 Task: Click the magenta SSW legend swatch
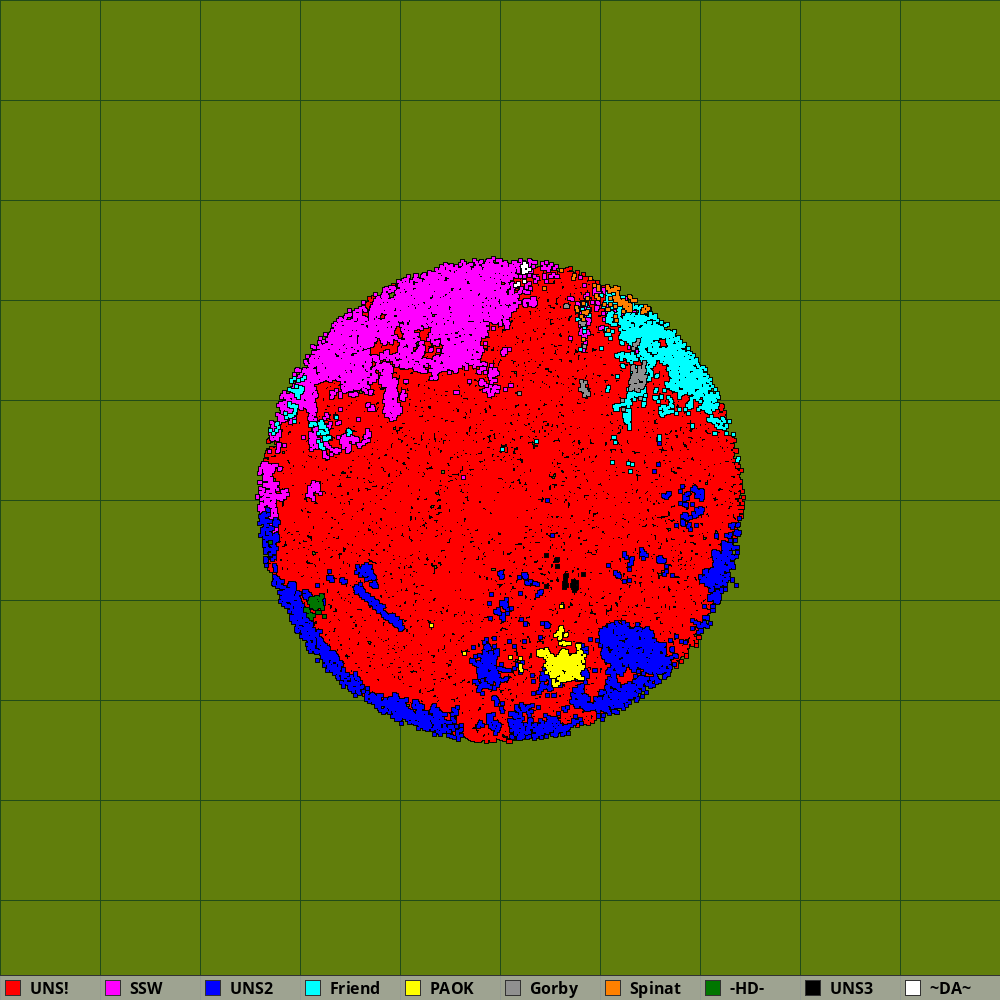[113, 988]
